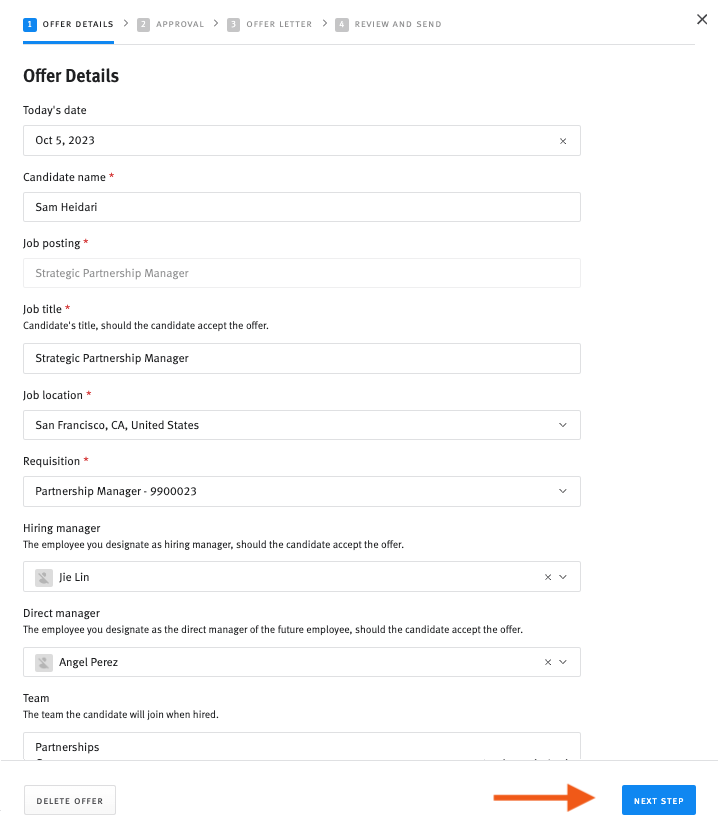The width and height of the screenshot is (718, 826).
Task: Click the Jie Lin avatar icon
Action: pos(42,577)
